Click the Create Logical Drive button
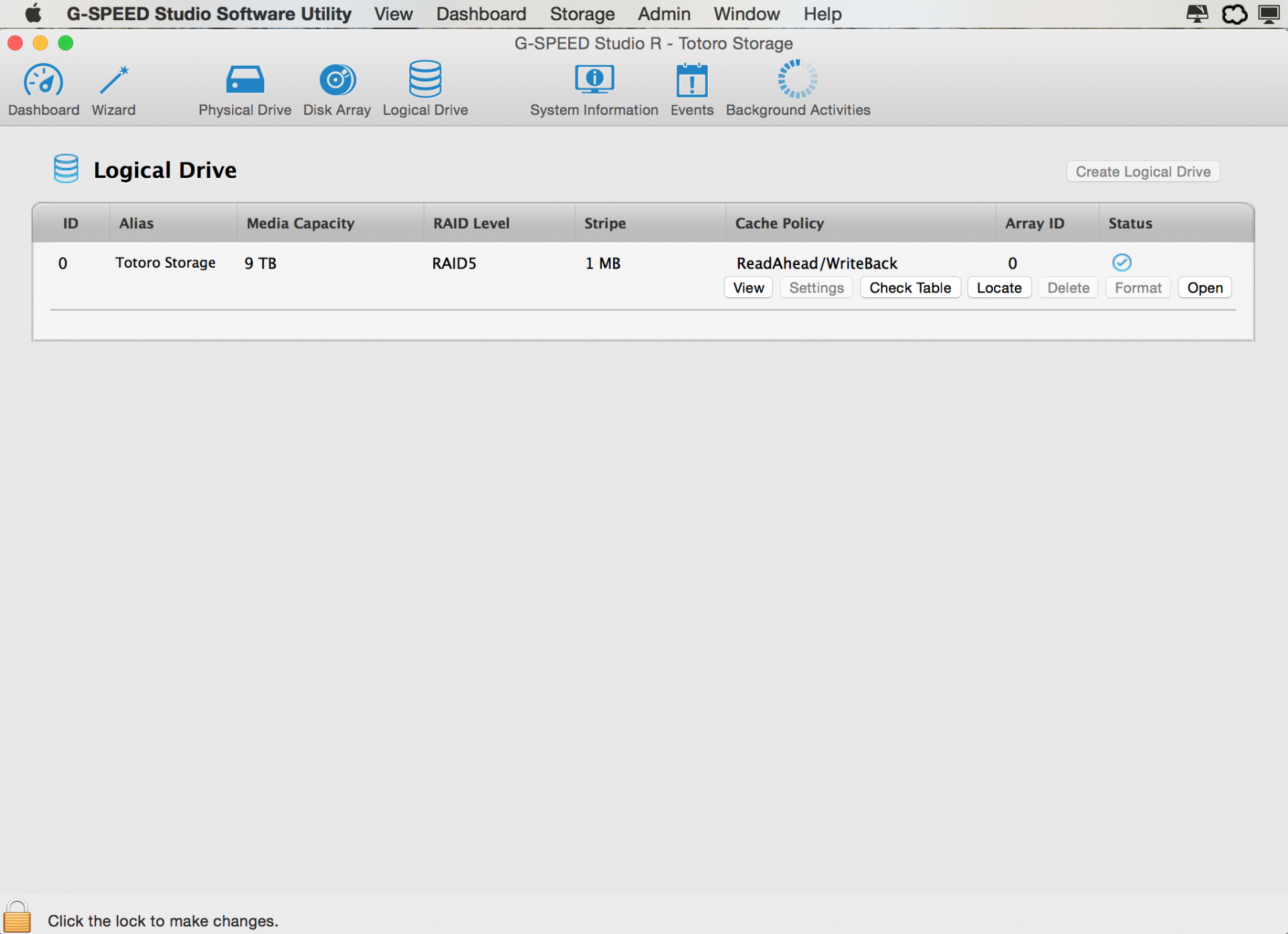 [1142, 172]
